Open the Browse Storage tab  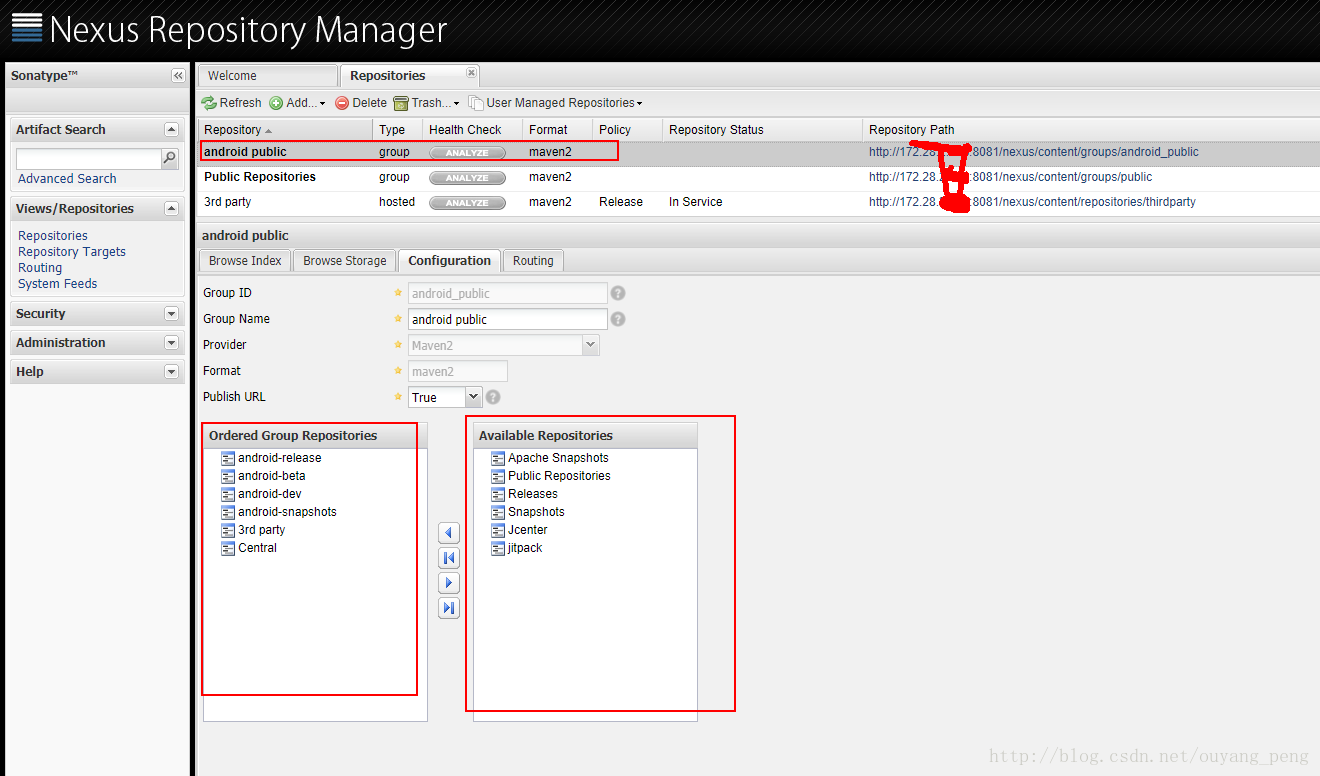tap(345, 261)
